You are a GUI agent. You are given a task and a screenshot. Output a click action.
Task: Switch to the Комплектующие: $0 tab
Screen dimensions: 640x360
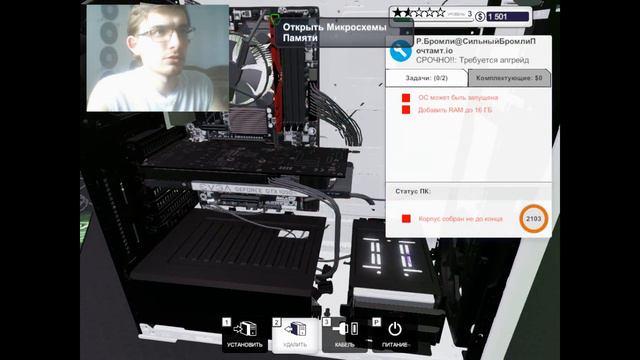509,78
